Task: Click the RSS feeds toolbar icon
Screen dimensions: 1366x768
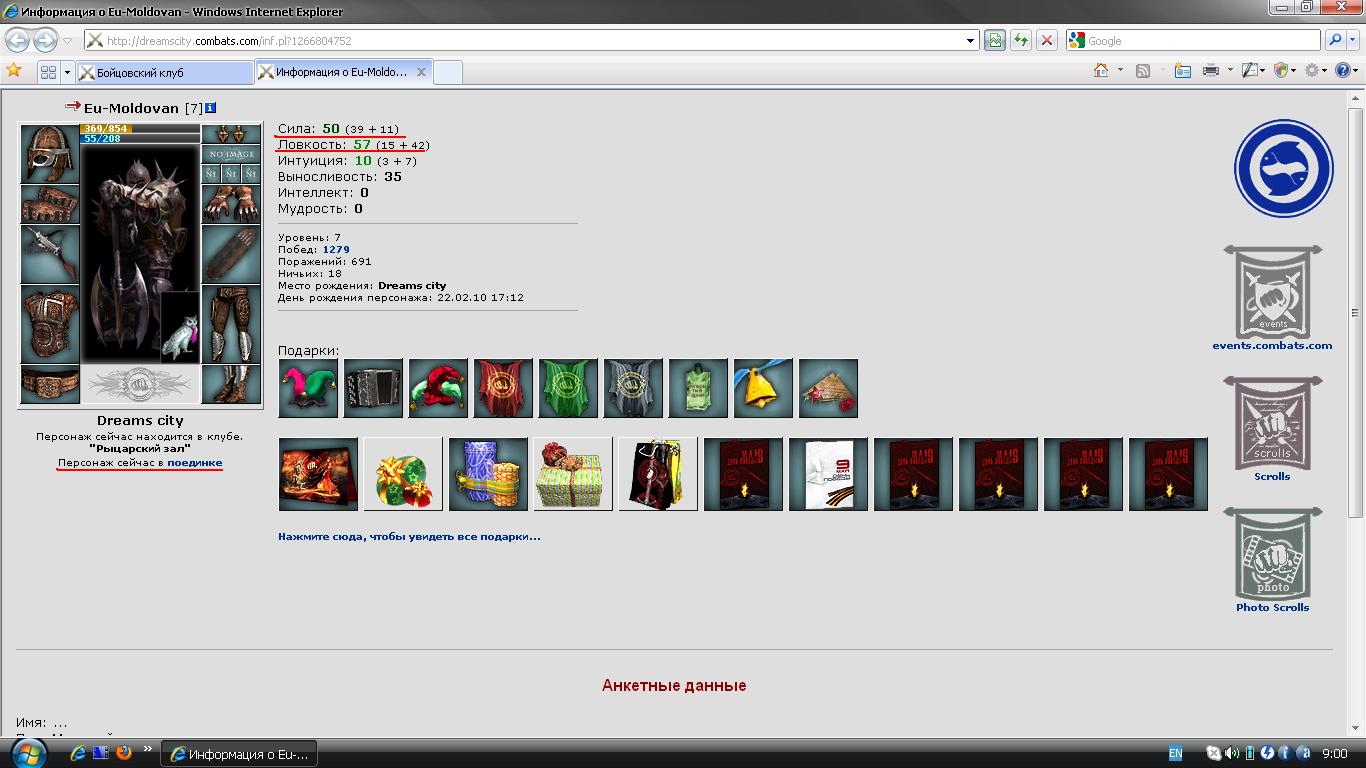Action: 1143,70
